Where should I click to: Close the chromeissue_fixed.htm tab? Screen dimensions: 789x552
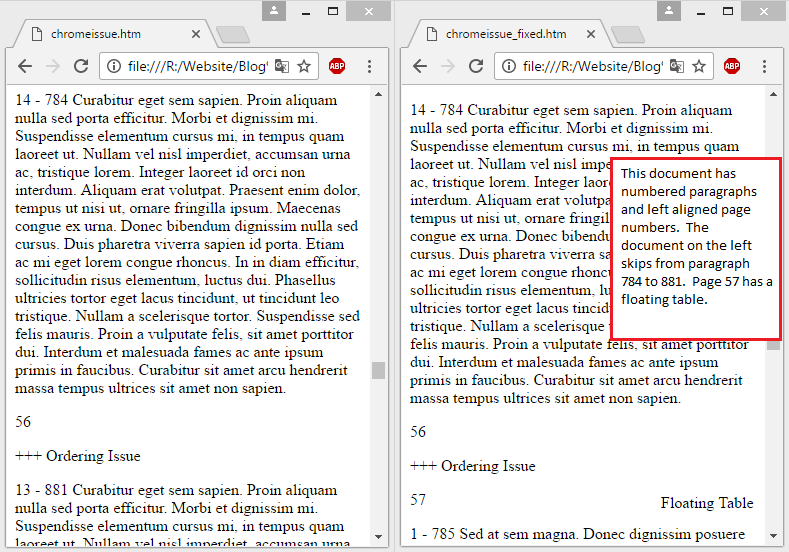pyautogui.click(x=591, y=34)
